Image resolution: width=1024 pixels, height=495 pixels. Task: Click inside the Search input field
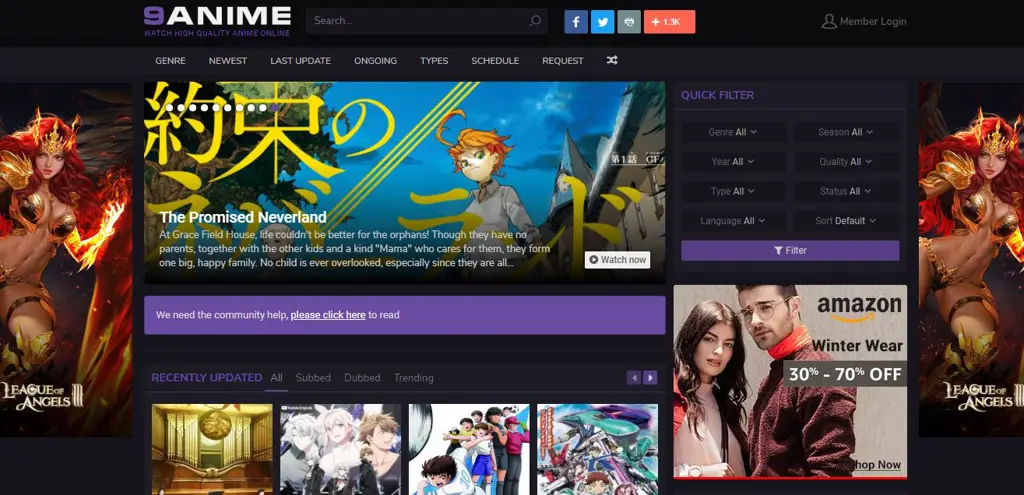415,21
